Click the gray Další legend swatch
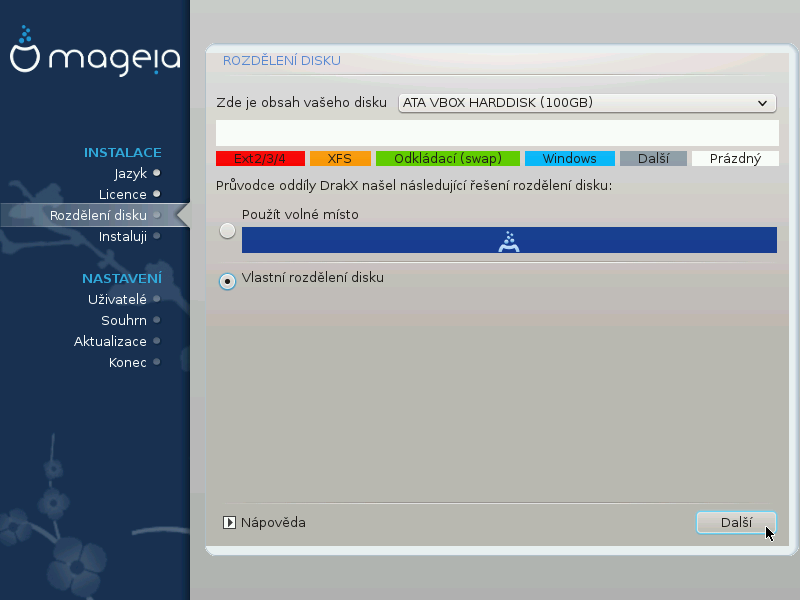Viewport: 800px width, 600px height. 653,159
